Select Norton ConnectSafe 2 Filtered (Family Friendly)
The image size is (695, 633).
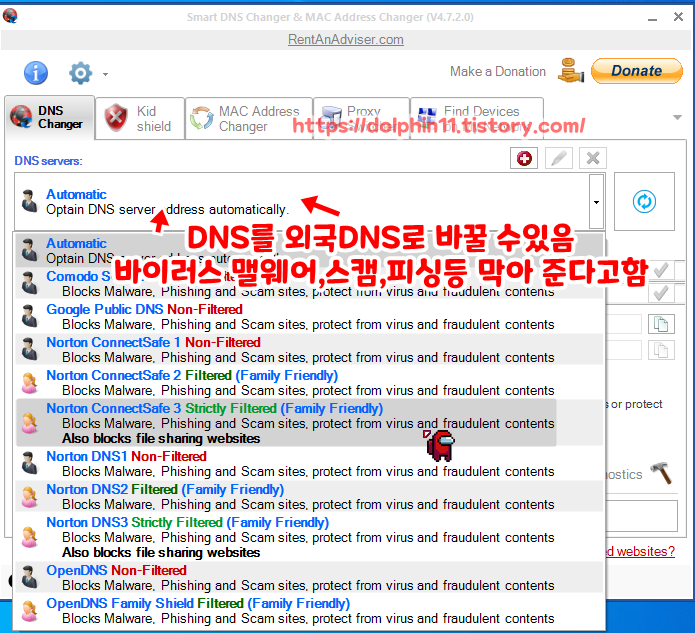(309, 383)
